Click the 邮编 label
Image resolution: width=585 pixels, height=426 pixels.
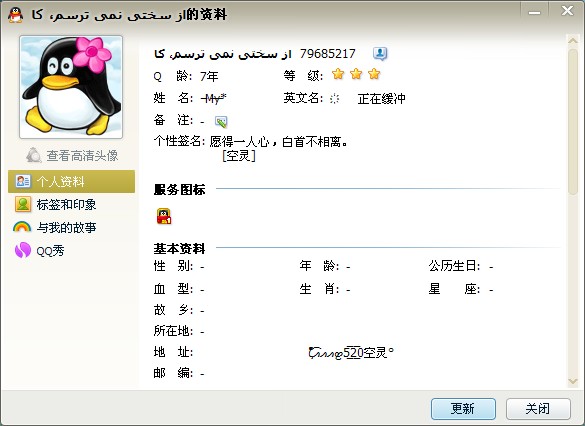(173, 373)
